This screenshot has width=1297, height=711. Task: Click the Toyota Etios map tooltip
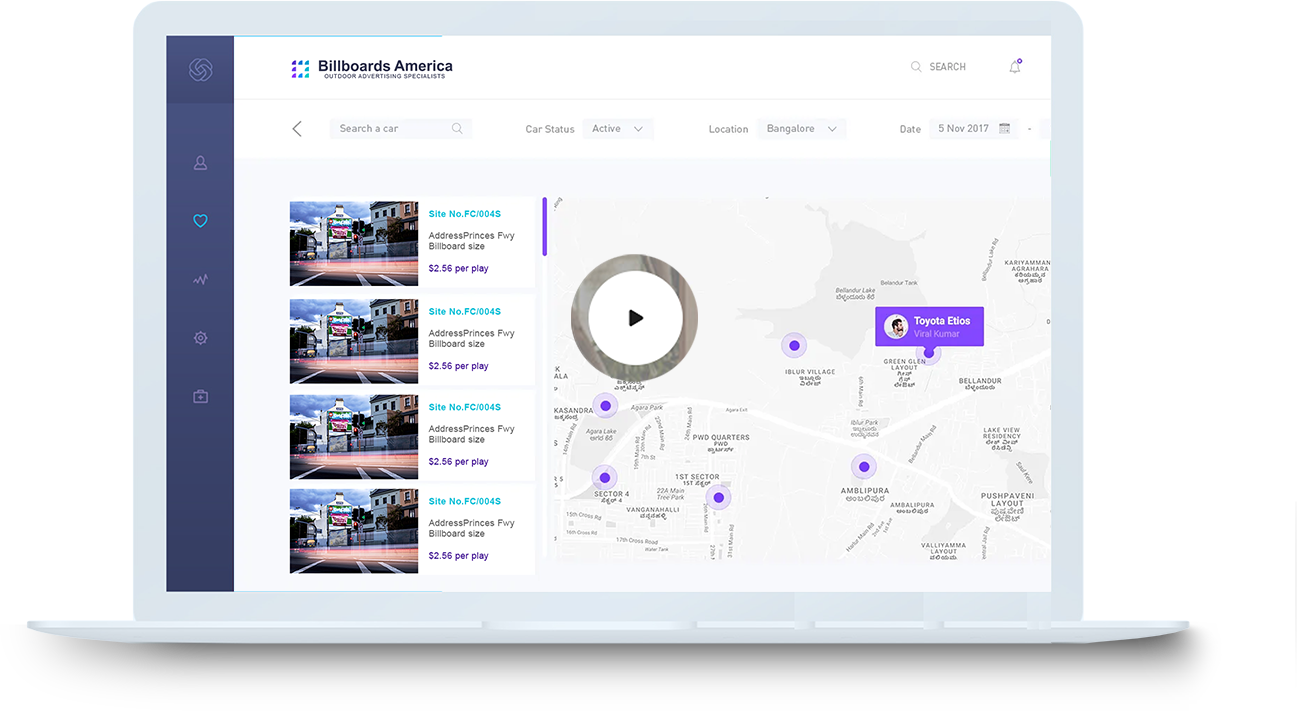(929, 327)
